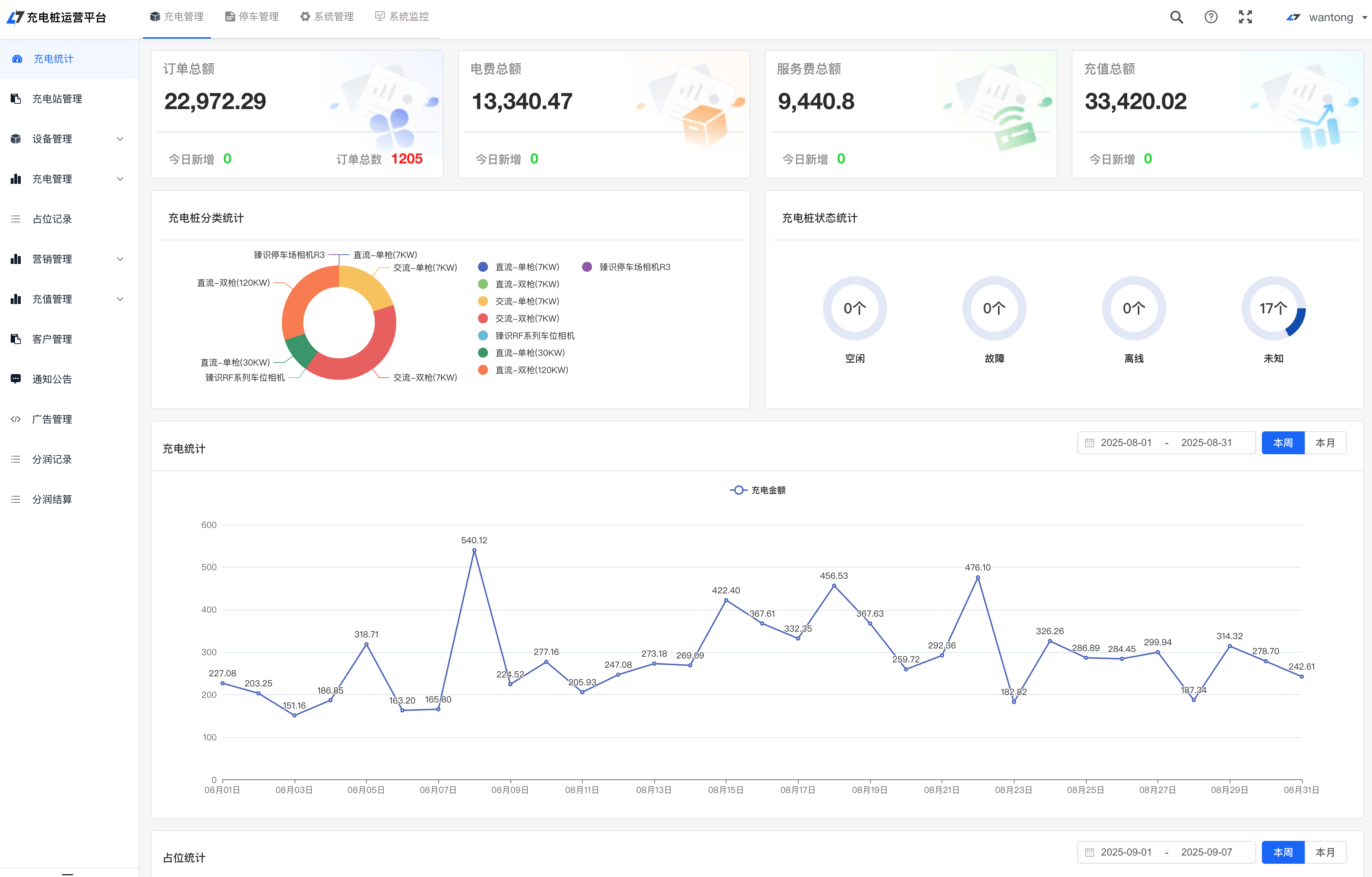Click the 交流-双枪(7KW) red legend swatch
The image size is (1372, 877).
[x=483, y=319]
